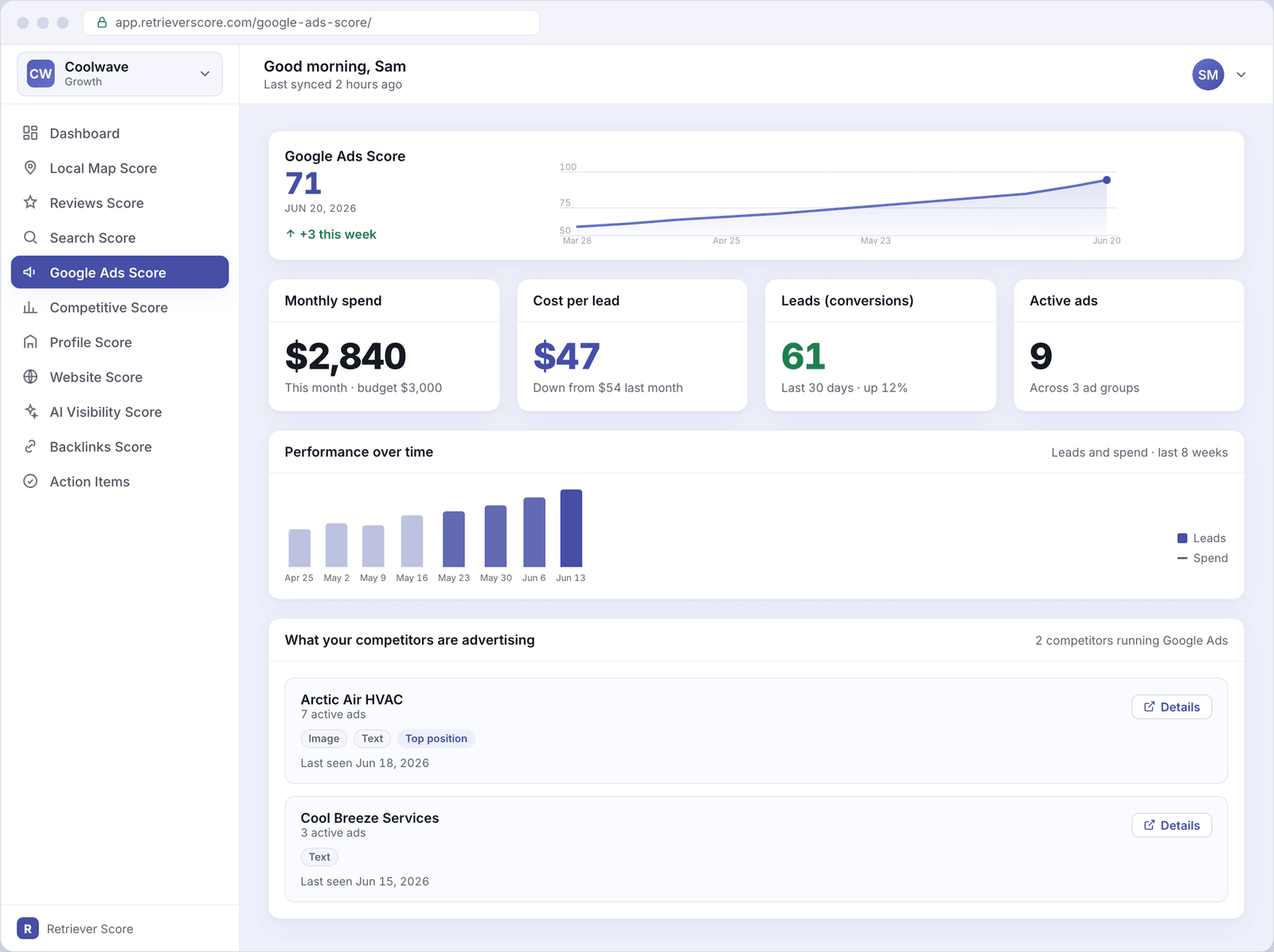This screenshot has width=1274, height=952.
Task: Click the Profile Score storefront icon
Action: pos(30,342)
